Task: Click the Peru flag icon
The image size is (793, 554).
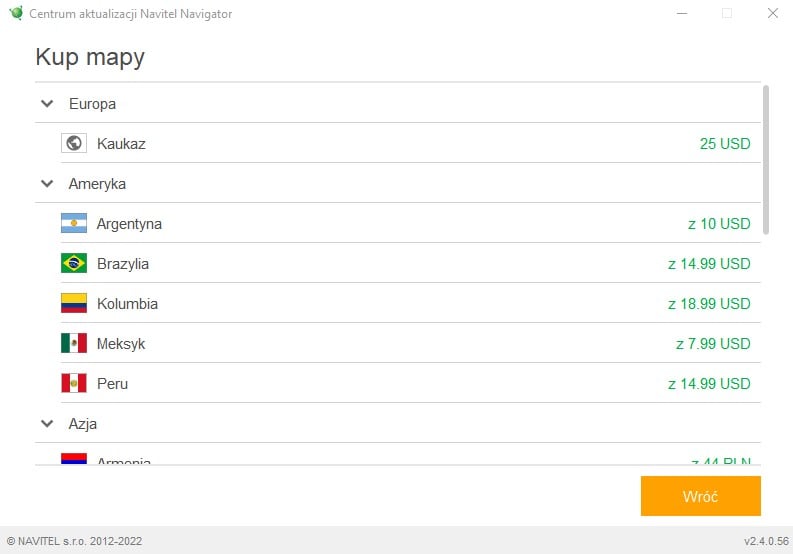Action: (74, 383)
